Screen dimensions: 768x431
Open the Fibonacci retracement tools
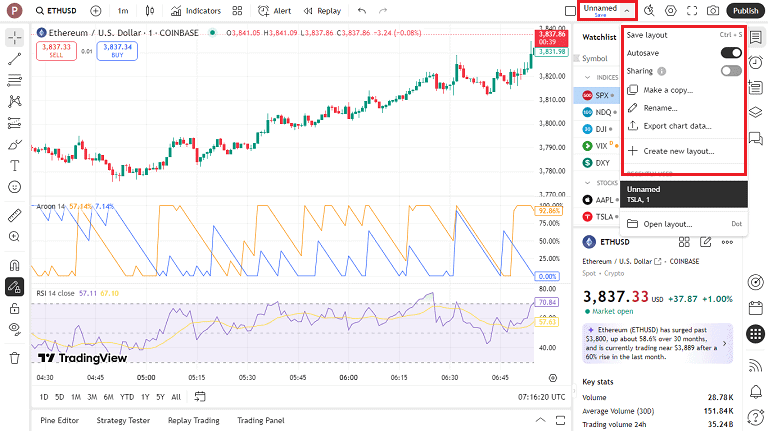point(15,80)
